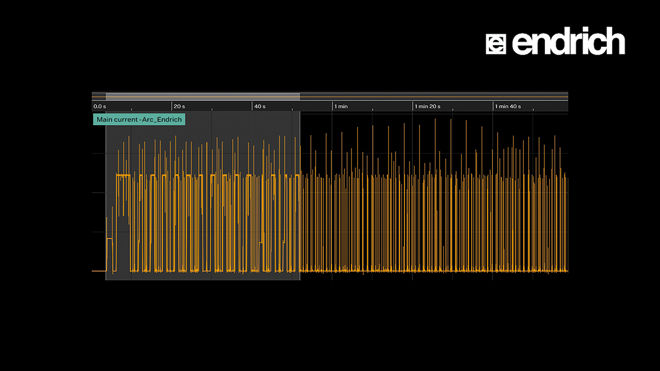Click the first flat plateau of the waveform
660x371 pixels.
tap(123, 175)
